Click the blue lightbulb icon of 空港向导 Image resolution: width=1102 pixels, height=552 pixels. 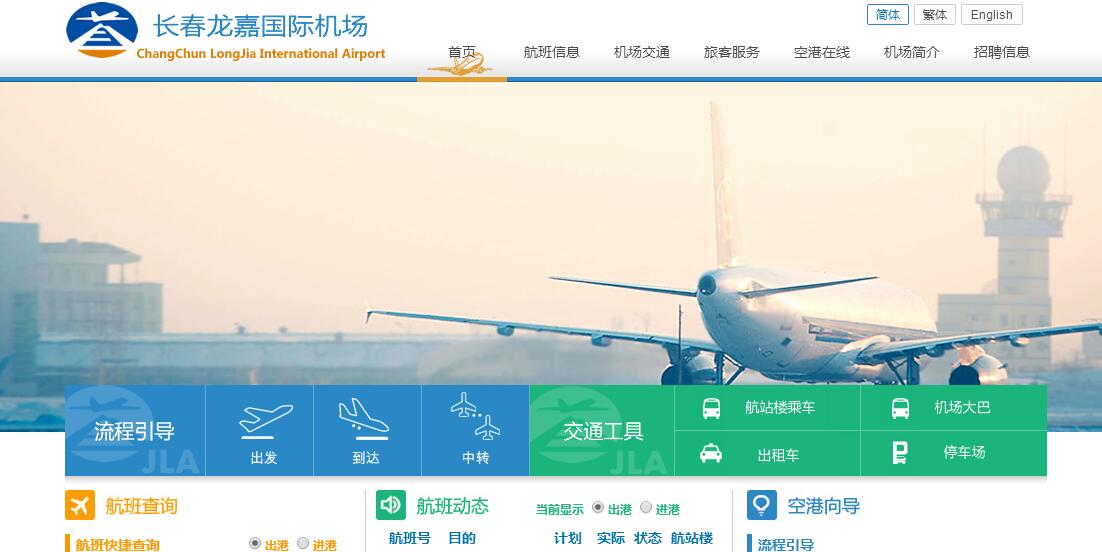pyautogui.click(x=762, y=505)
